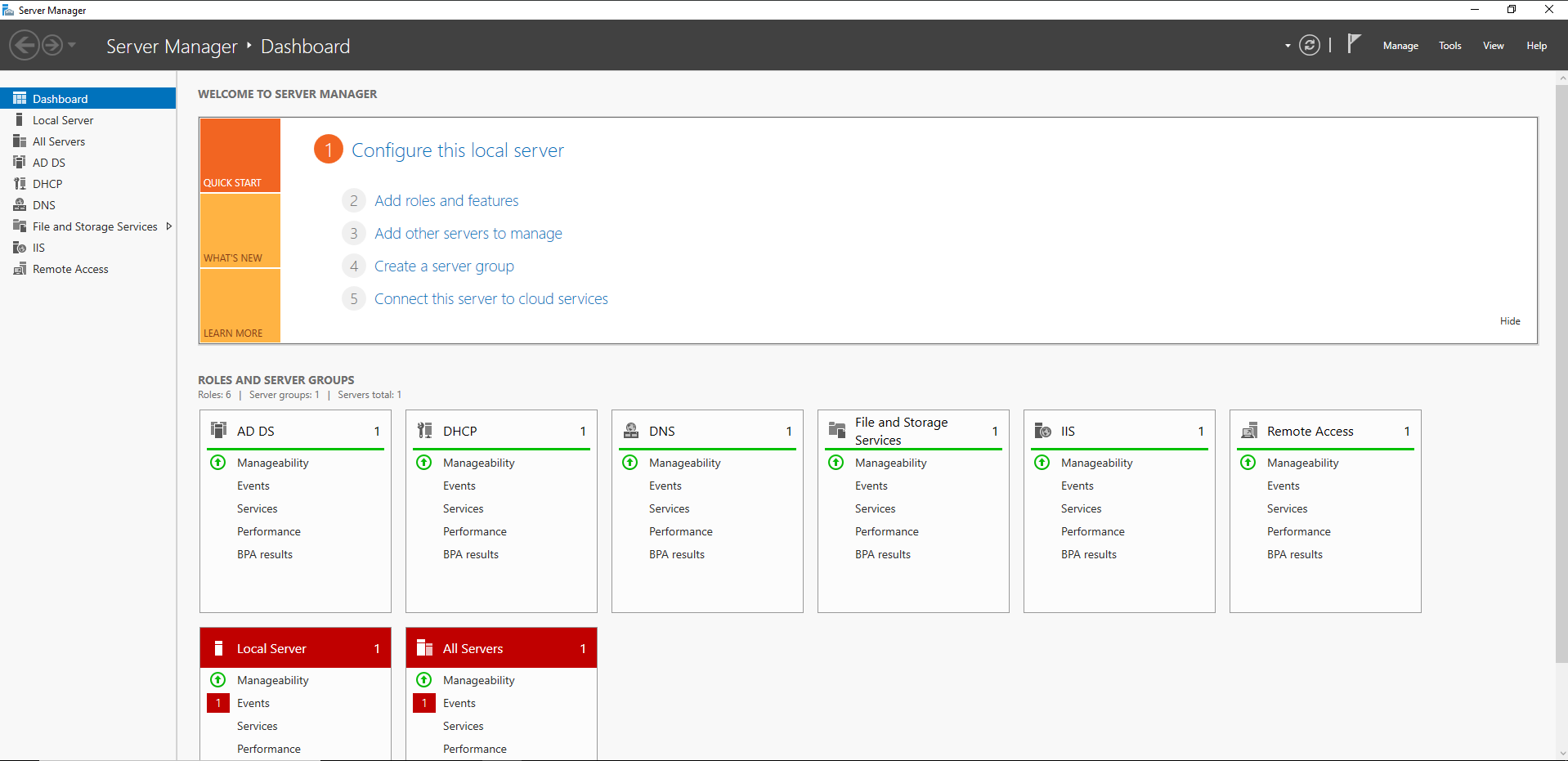Open AD DS tile BPA results
This screenshot has height=761, width=1568.
tap(265, 554)
